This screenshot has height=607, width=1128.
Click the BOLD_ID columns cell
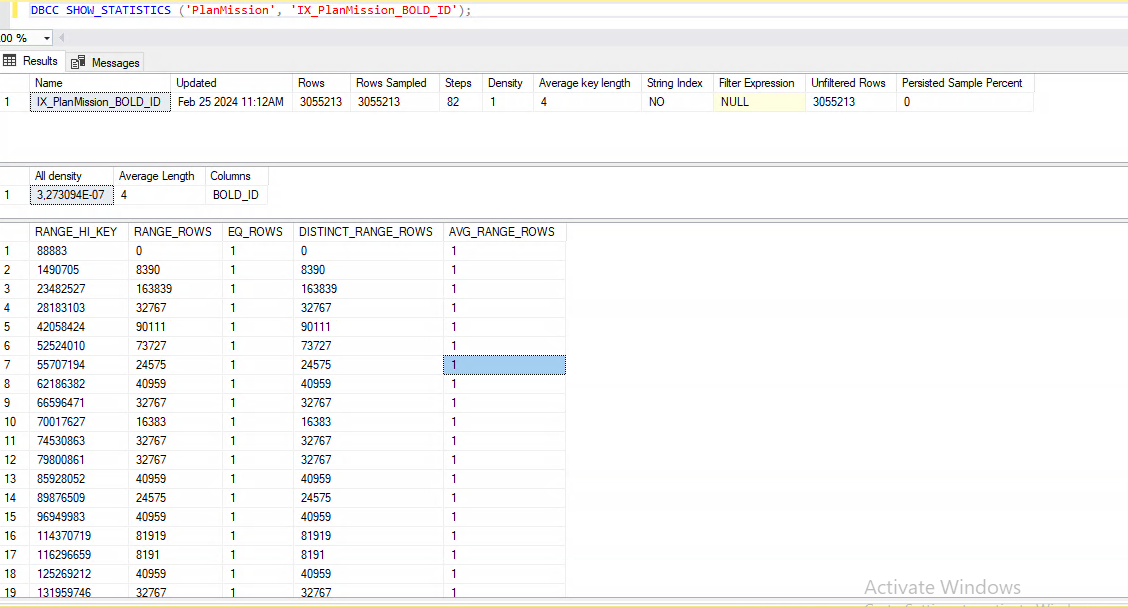click(x=237, y=195)
